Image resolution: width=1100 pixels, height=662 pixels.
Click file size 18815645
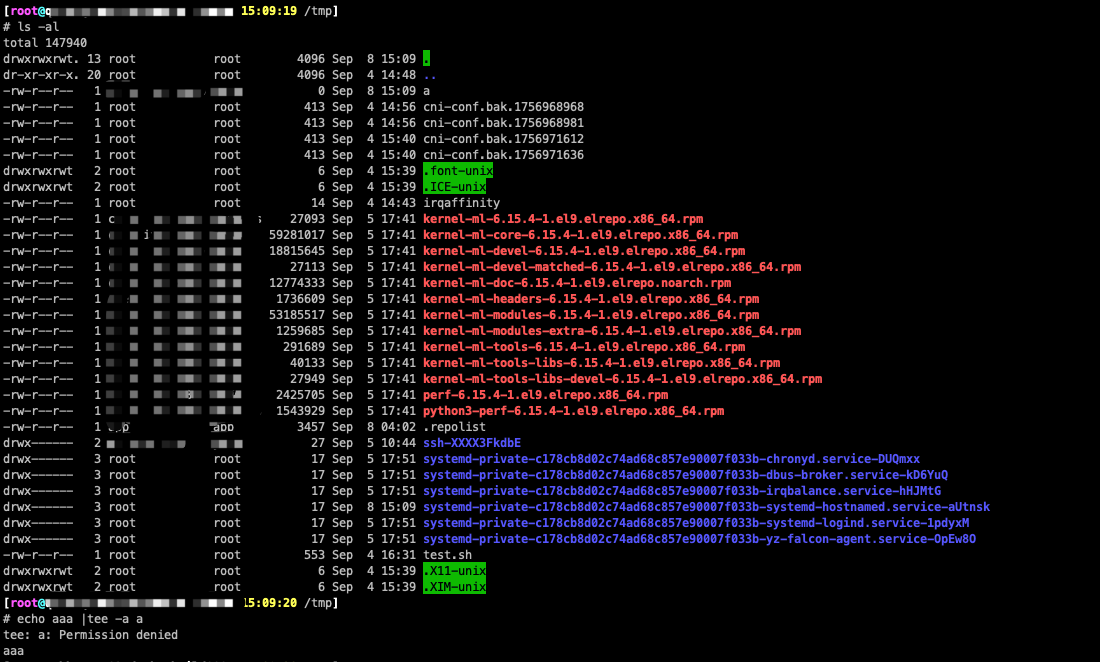click(297, 251)
